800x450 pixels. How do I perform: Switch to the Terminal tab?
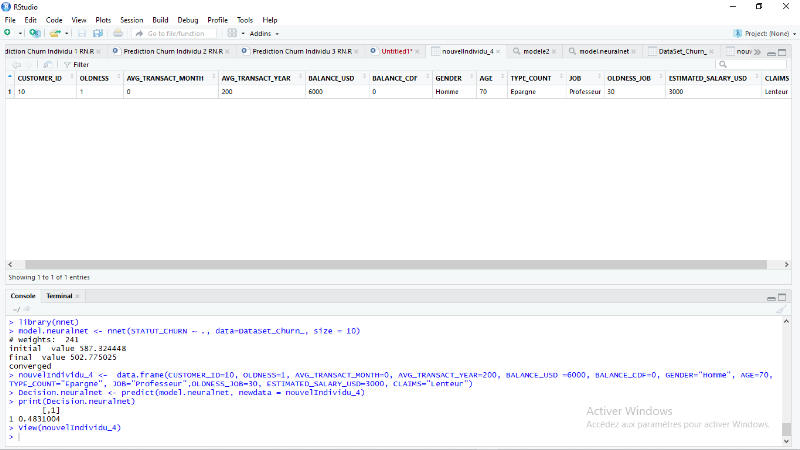(x=59, y=296)
